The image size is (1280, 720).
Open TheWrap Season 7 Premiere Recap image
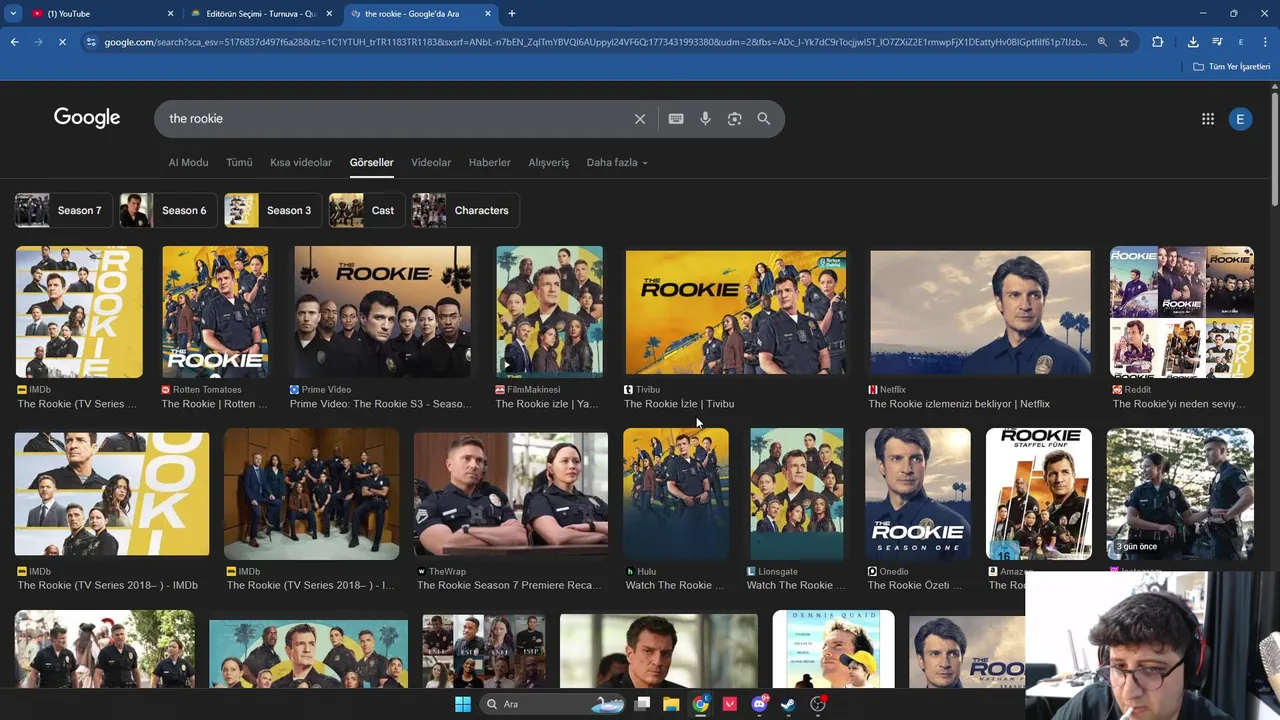tap(511, 495)
